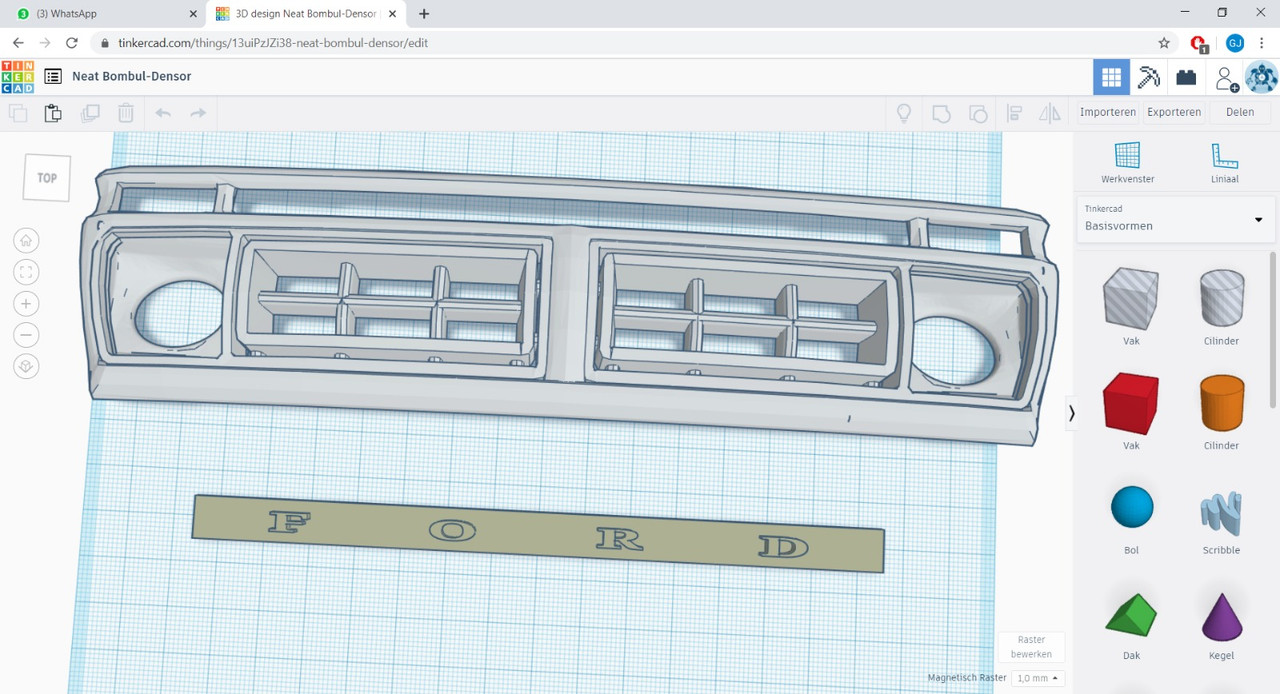Screen dimensions: 1280x694
Task: Toggle the show all lightbulb icon
Action: (904, 113)
